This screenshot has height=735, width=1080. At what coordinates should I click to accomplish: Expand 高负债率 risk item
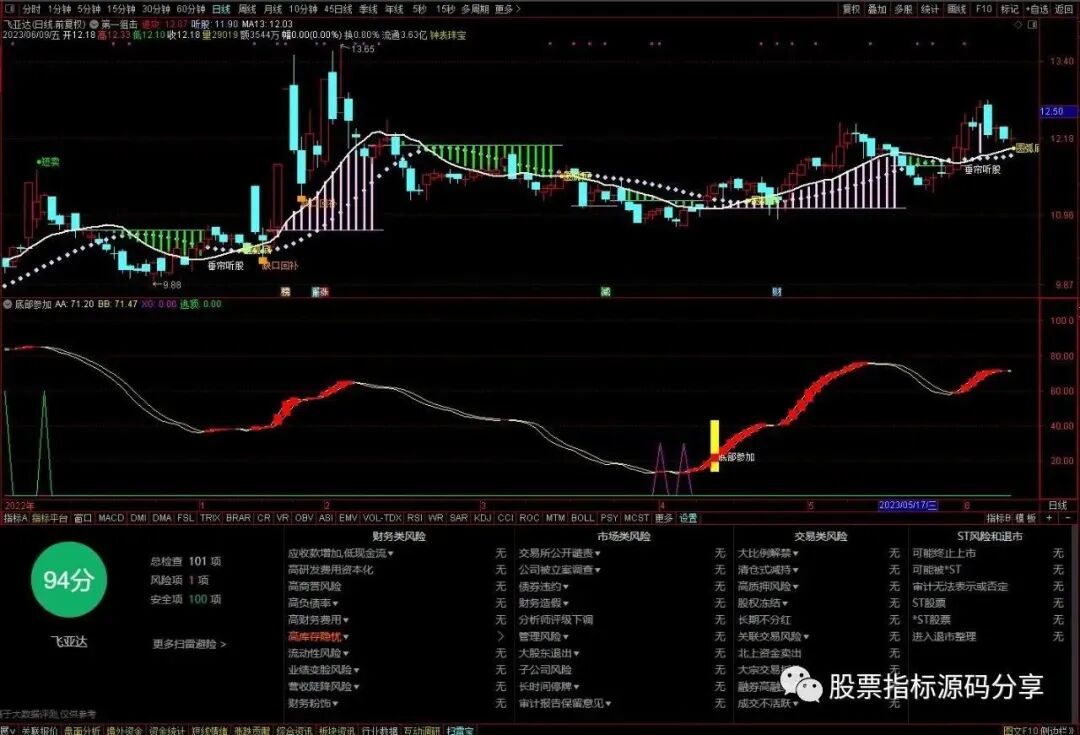313,603
